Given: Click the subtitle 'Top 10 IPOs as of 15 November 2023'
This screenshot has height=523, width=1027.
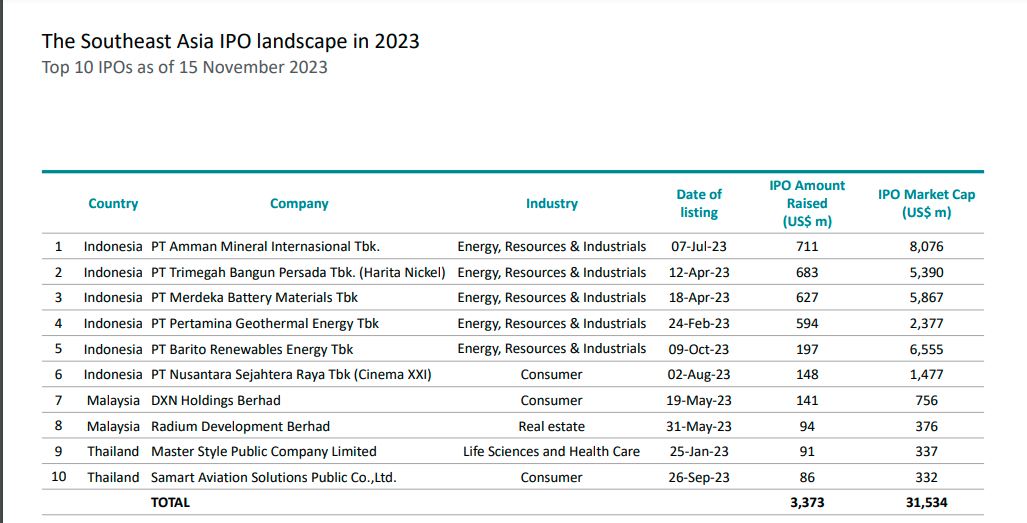Looking at the screenshot, I should pyautogui.click(x=184, y=67).
